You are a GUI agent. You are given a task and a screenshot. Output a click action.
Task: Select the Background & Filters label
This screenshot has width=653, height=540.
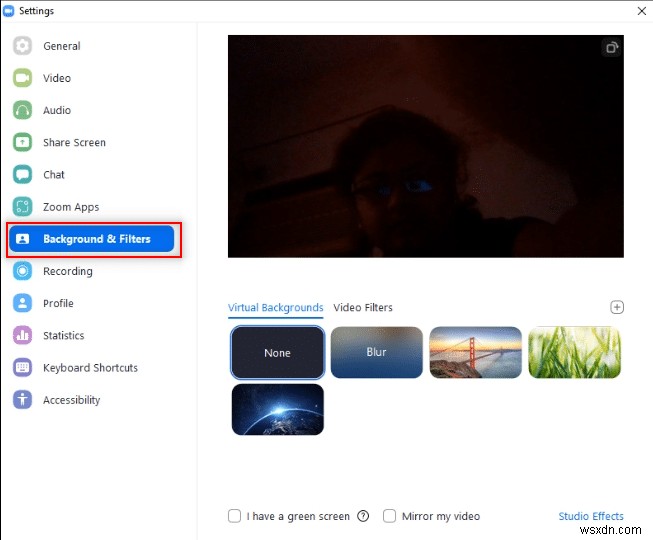coord(97,239)
